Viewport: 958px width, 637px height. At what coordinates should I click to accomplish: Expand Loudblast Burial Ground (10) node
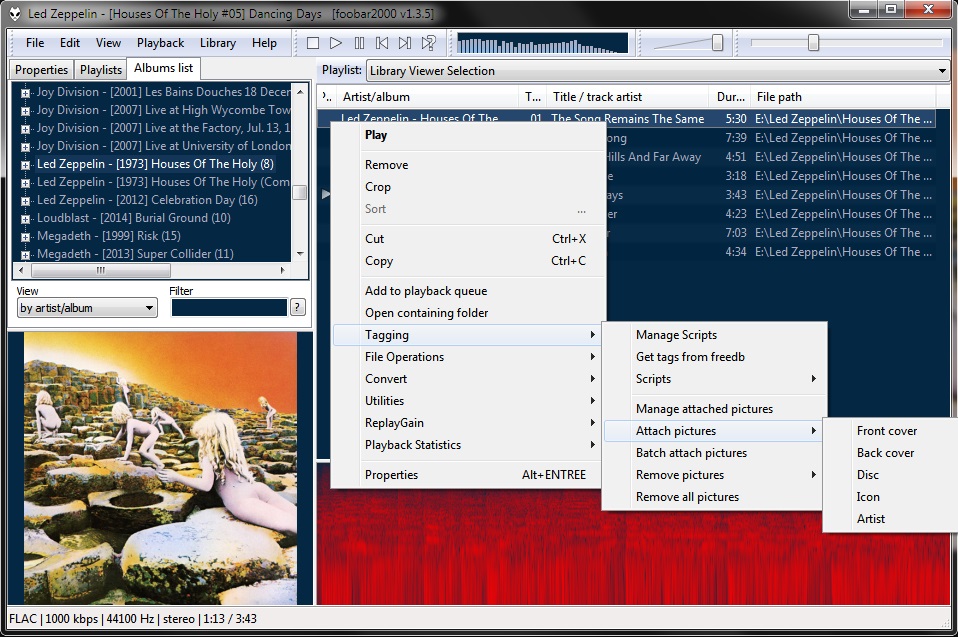25,219
